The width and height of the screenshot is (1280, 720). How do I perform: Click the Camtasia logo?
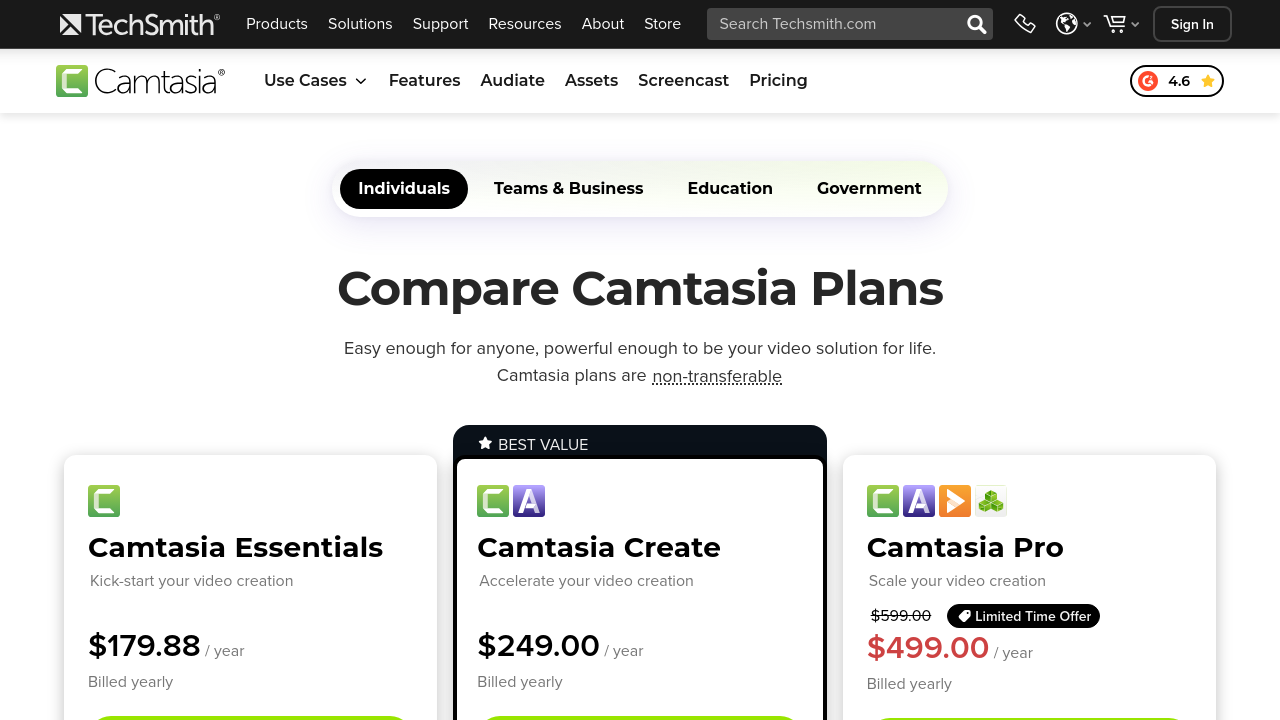(140, 81)
